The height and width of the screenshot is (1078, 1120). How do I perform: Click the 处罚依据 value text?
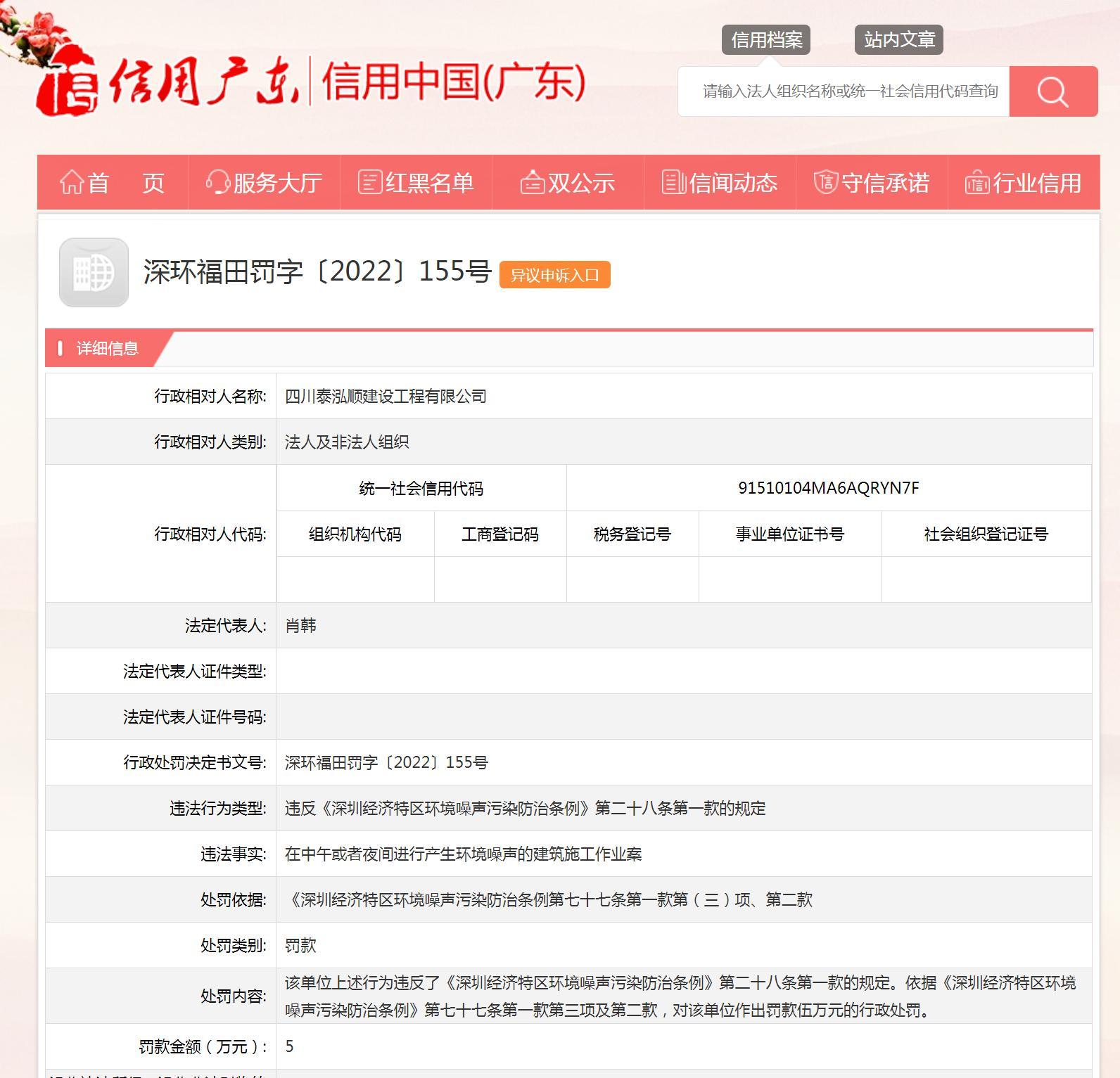(549, 900)
